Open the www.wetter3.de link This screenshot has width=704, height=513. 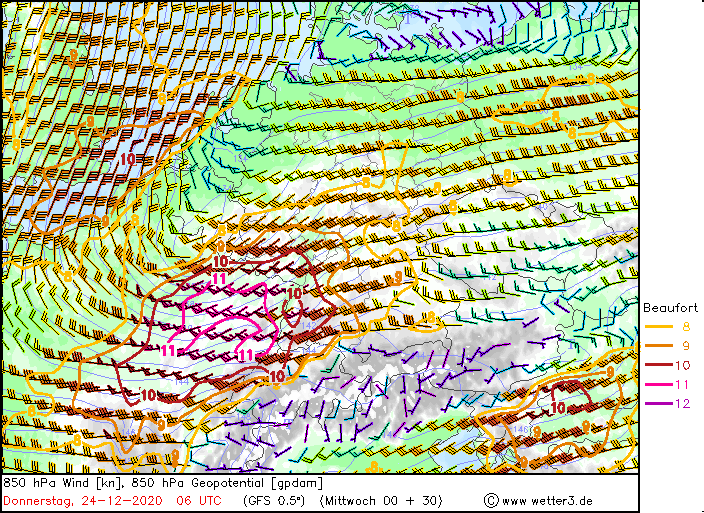tap(547, 500)
